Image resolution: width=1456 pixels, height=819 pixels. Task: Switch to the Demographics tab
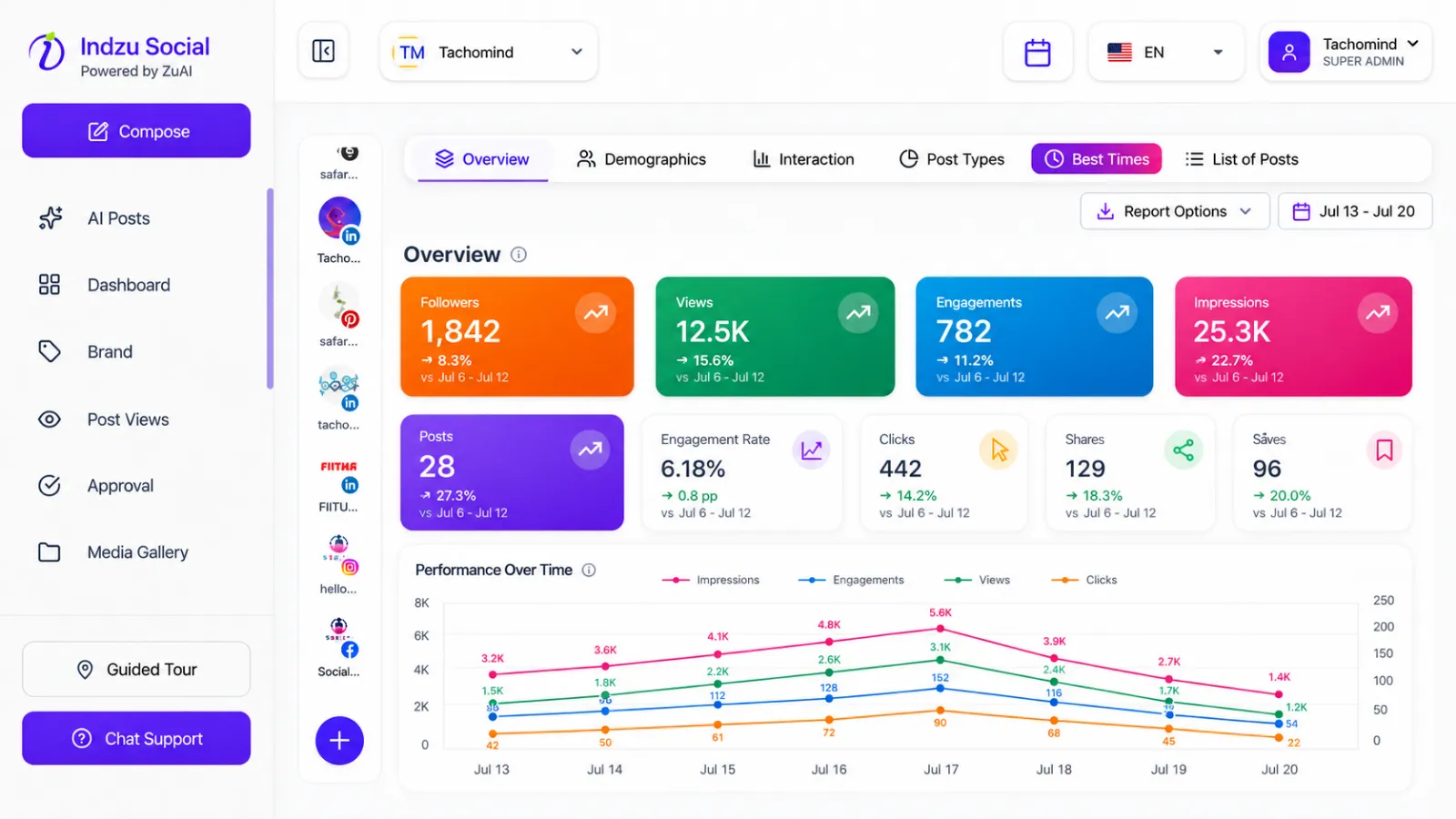click(642, 159)
